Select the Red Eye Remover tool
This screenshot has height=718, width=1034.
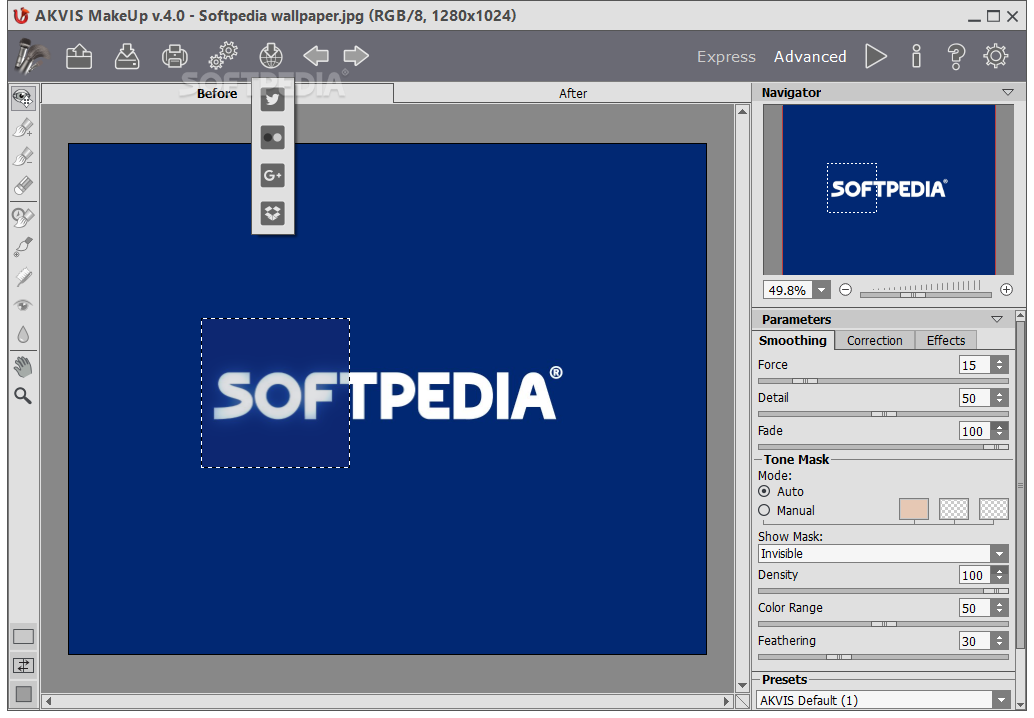coord(23,305)
